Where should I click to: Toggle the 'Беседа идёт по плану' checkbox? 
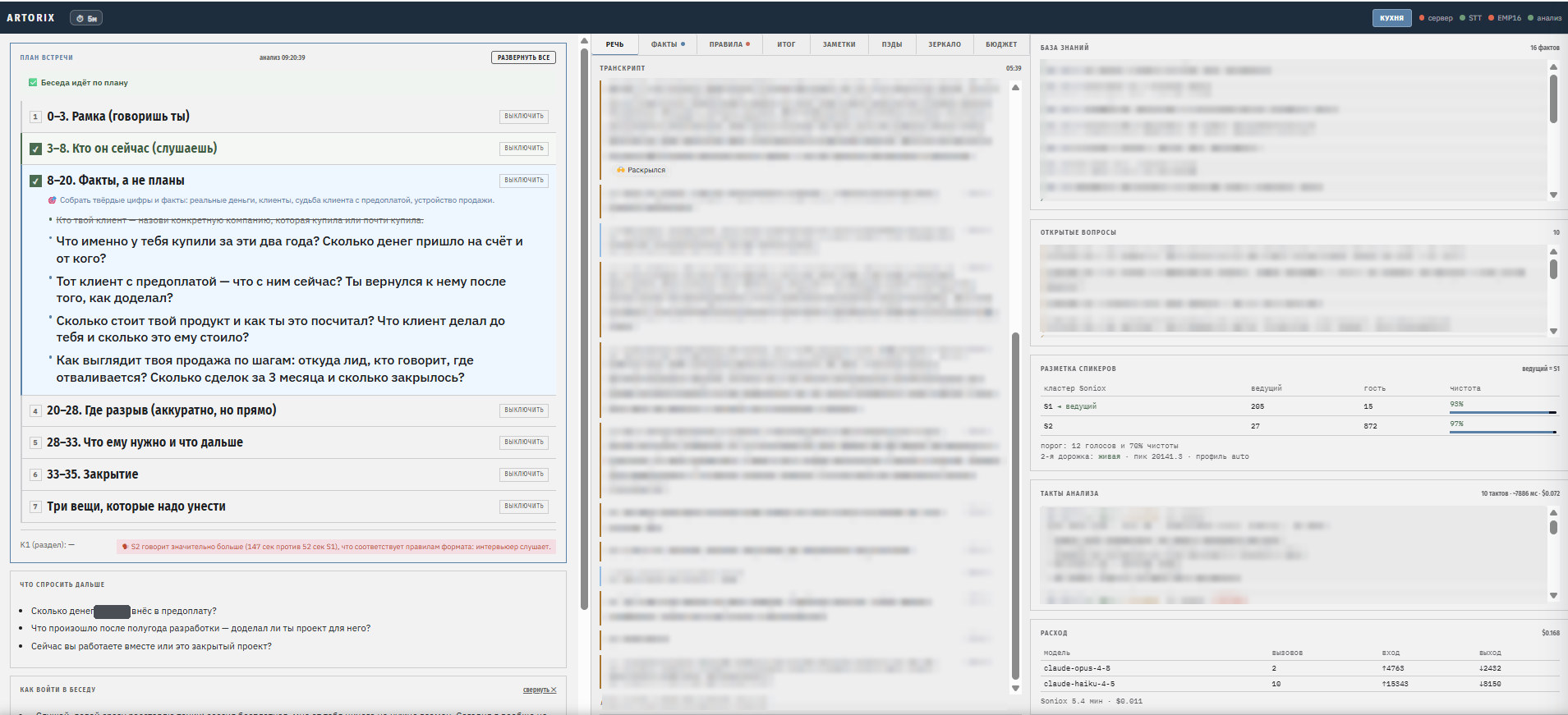(x=33, y=83)
